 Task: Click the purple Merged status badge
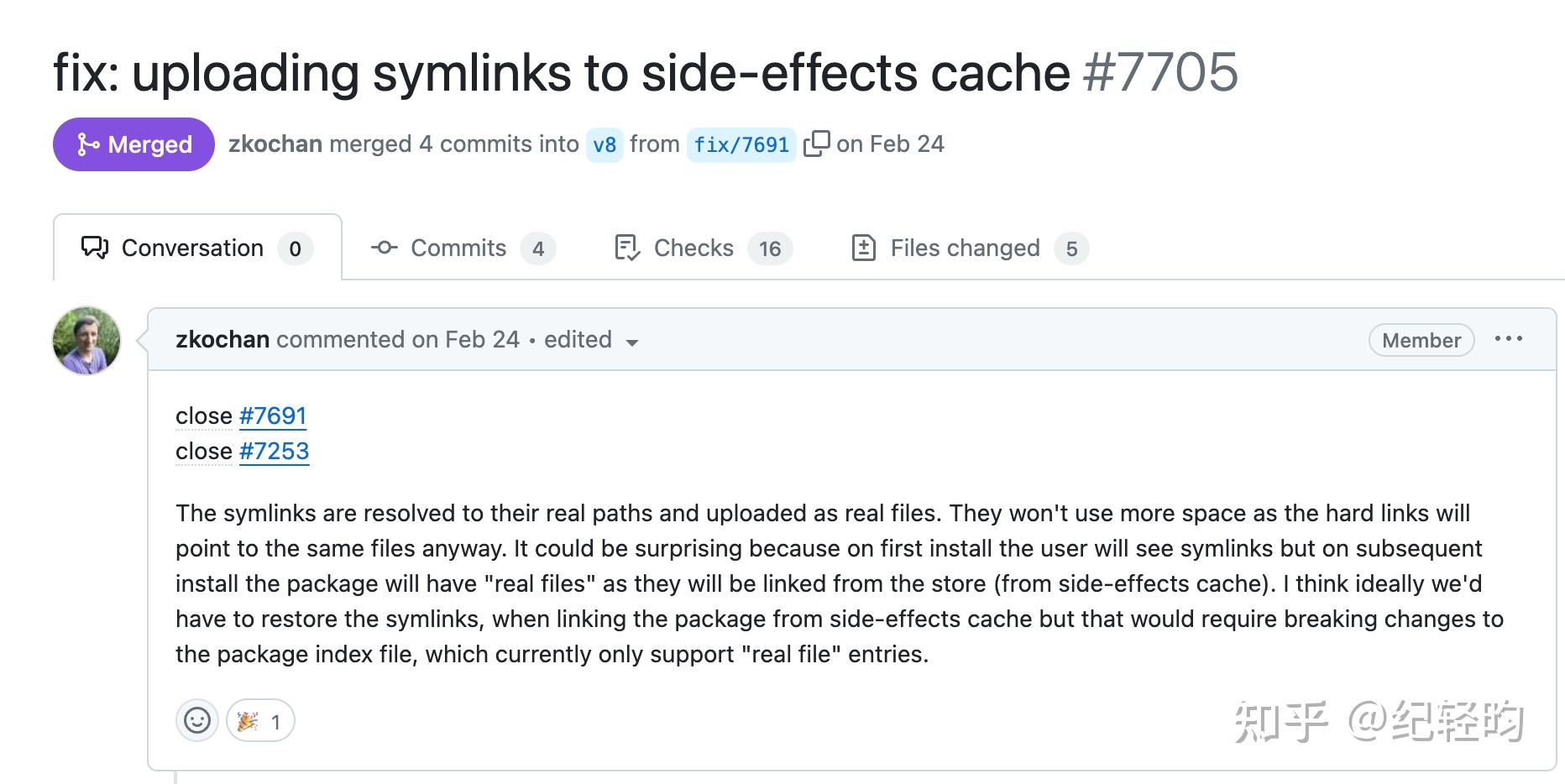pos(133,144)
